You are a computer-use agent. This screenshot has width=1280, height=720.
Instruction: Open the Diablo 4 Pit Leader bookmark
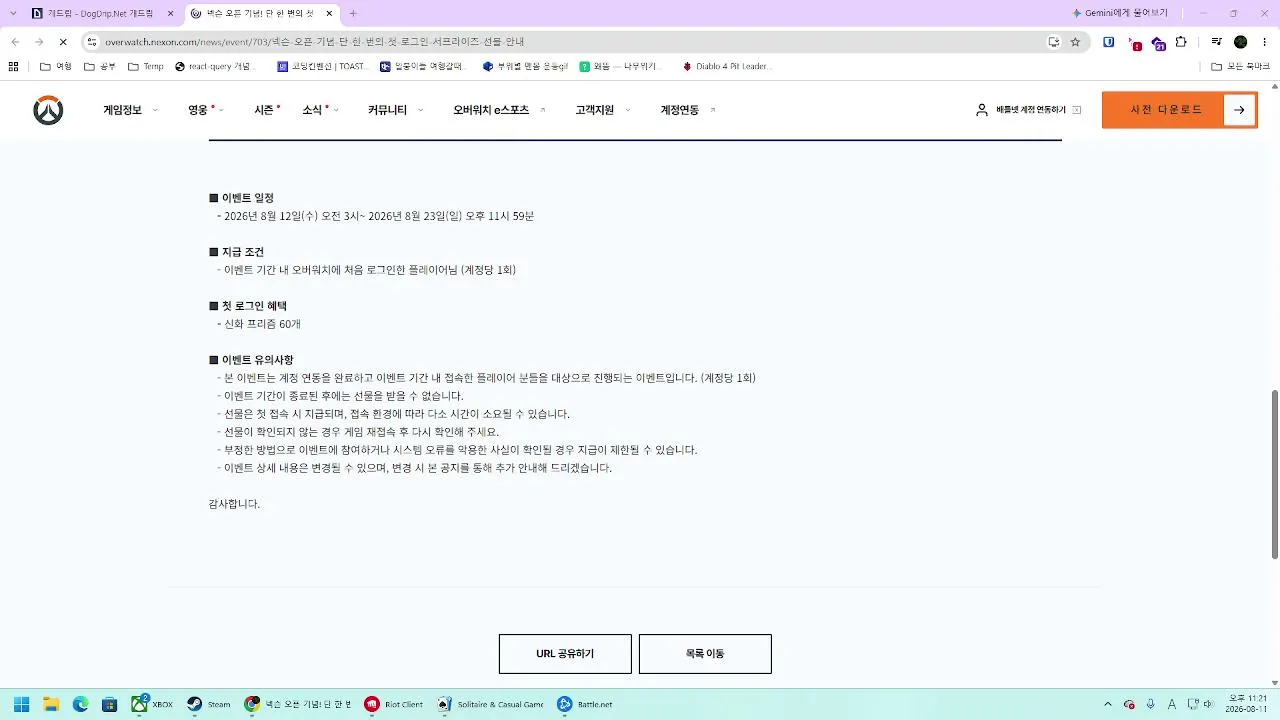(x=726, y=66)
